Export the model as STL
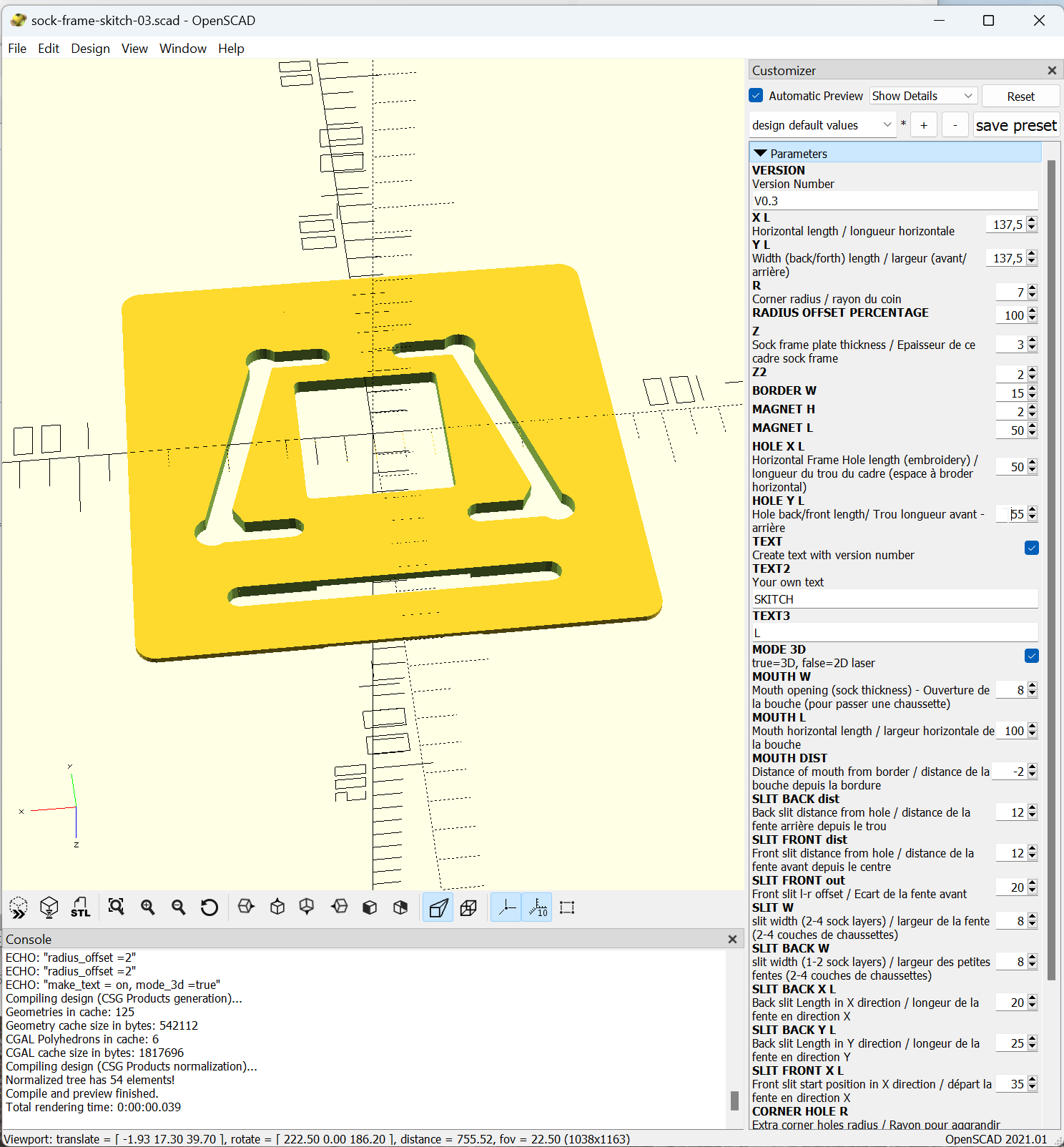Screen dimensions: 1064x1147 pos(80,907)
